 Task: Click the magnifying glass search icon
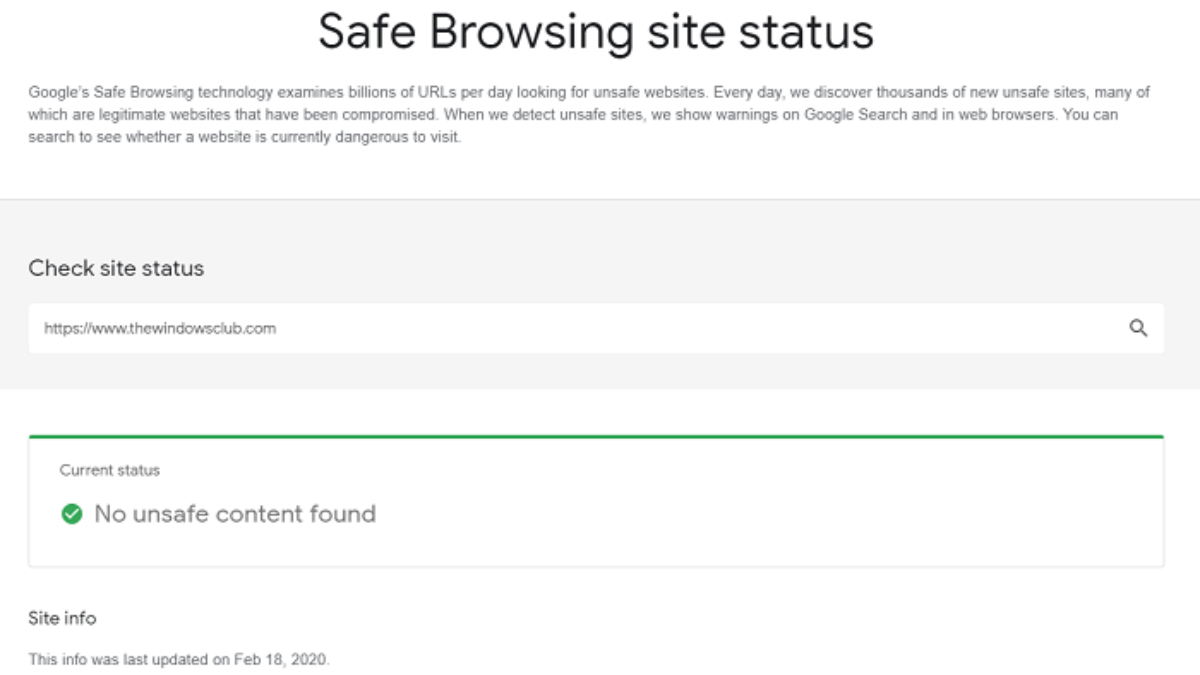tap(1138, 328)
